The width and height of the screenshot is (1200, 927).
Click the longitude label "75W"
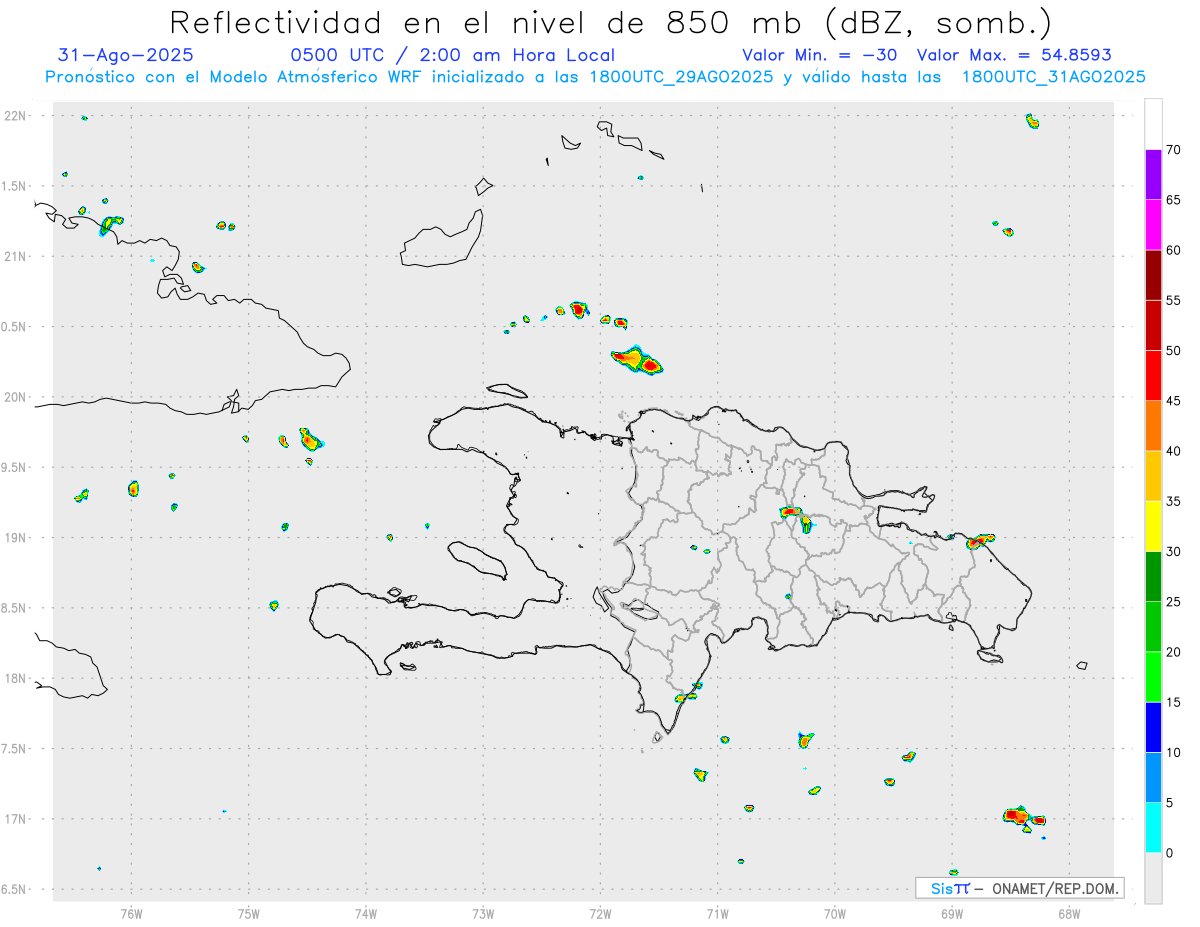click(x=249, y=913)
